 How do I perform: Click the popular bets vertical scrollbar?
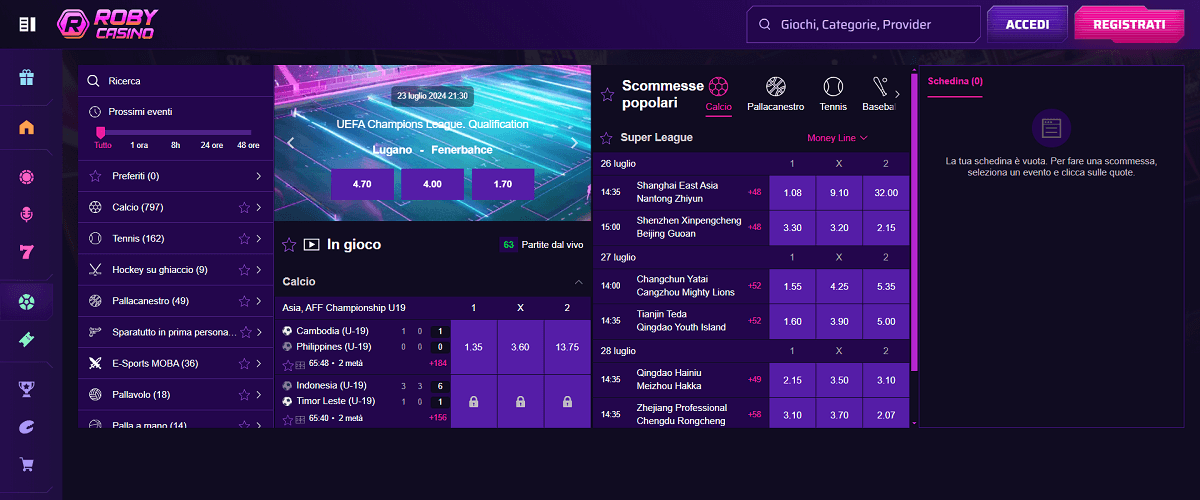(x=914, y=220)
